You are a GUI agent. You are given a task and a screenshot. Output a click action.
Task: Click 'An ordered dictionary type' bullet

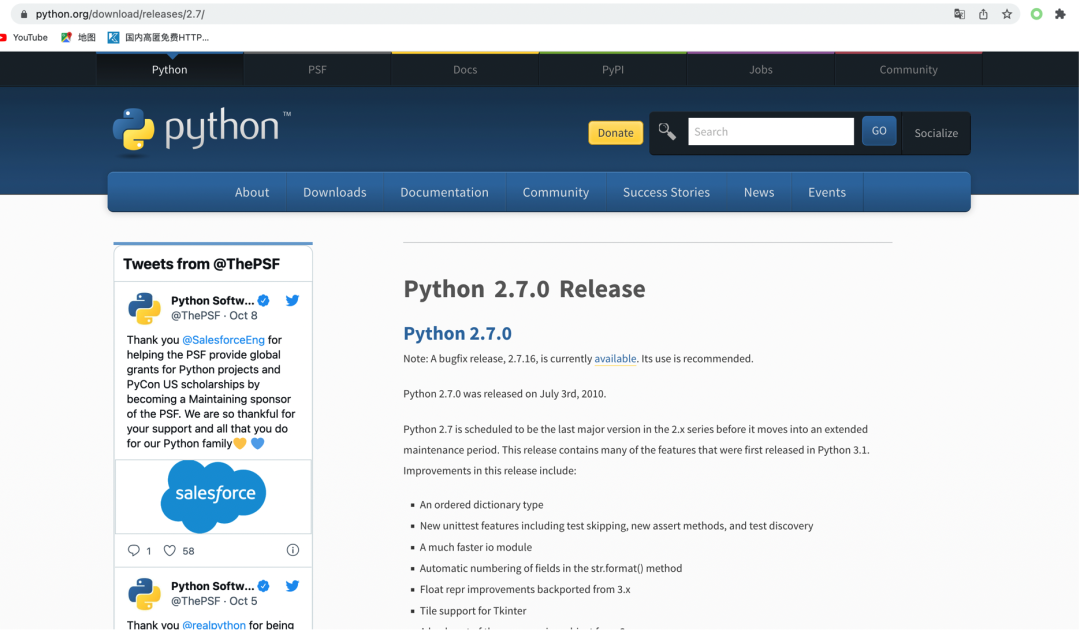point(481,505)
